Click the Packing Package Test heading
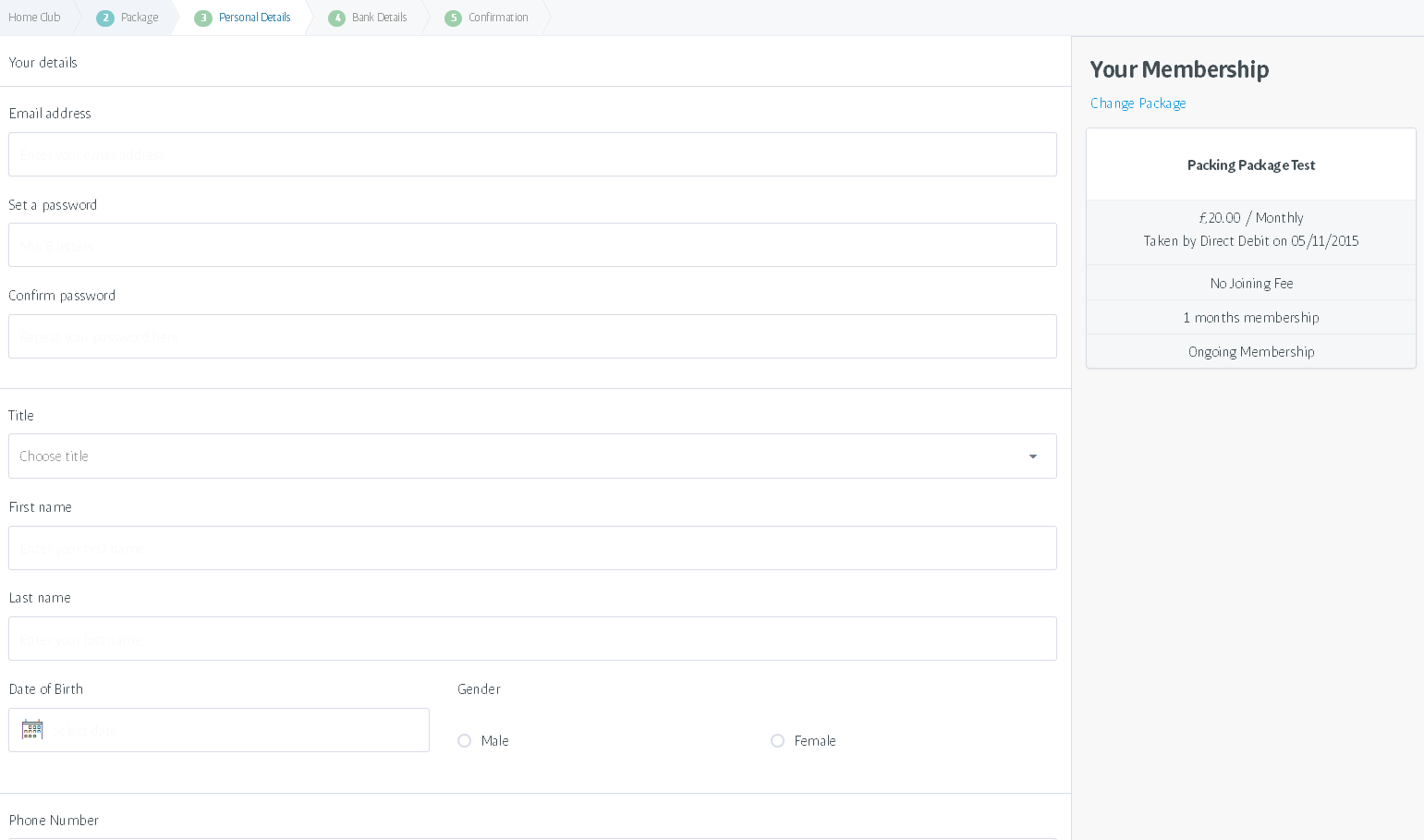 tap(1250, 165)
